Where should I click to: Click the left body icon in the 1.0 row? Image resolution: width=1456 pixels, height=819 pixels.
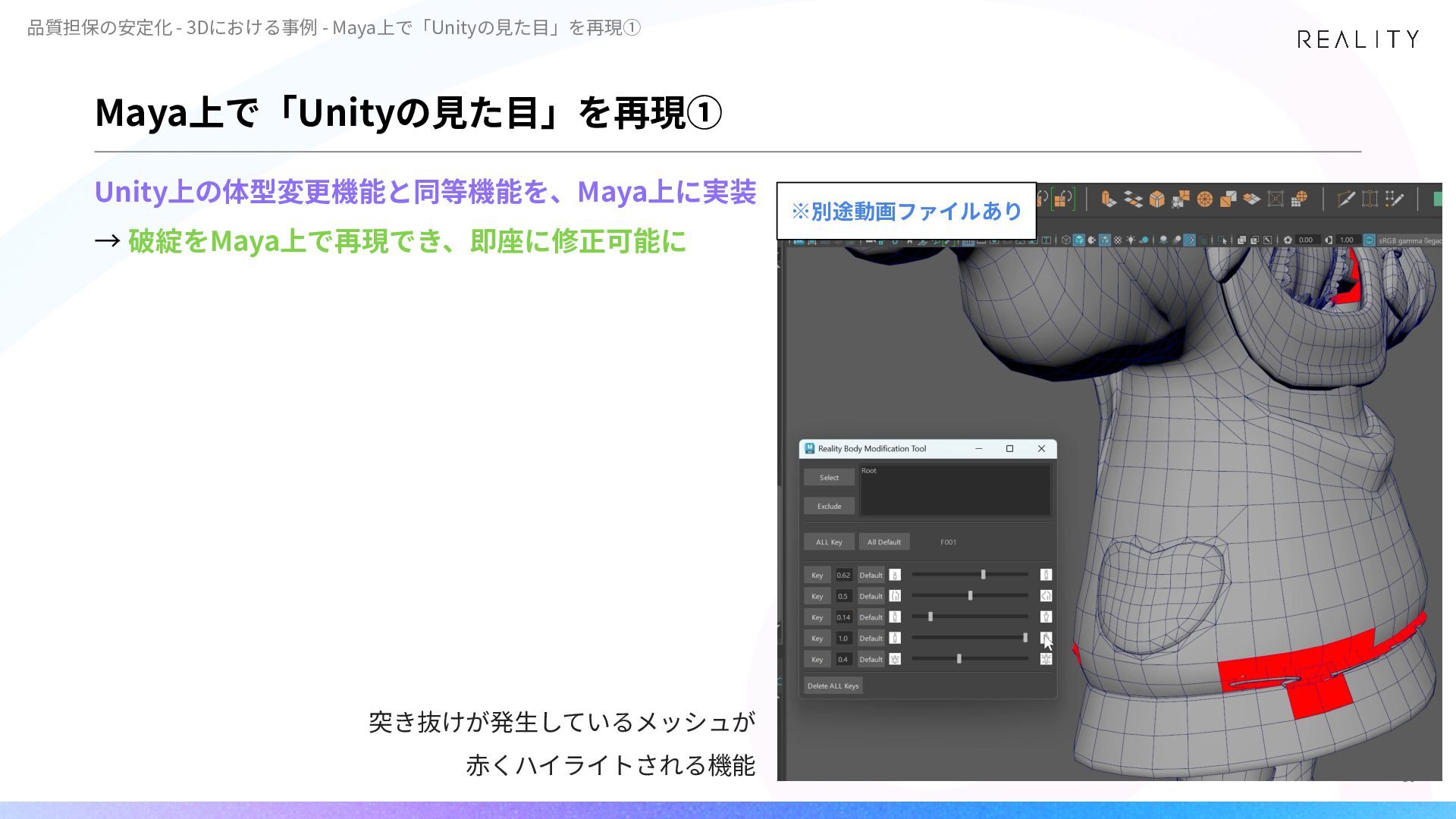point(895,639)
